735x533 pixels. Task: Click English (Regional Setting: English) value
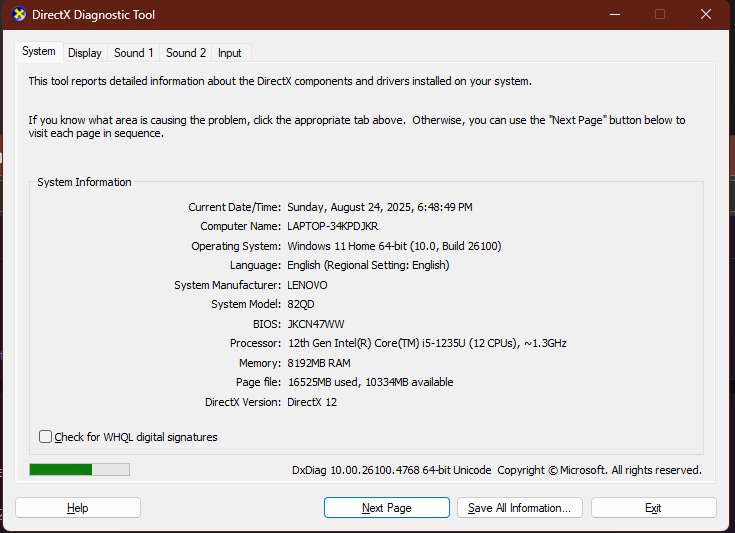(x=368, y=265)
